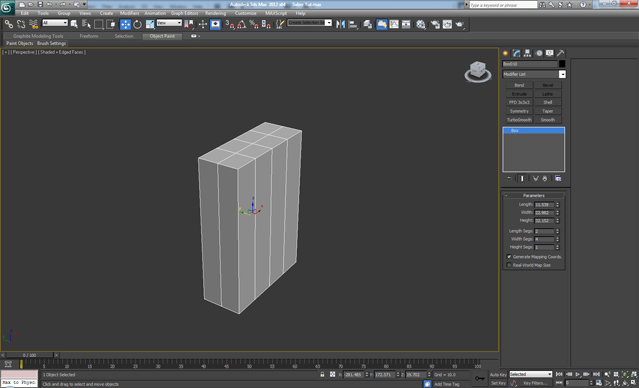Open the Modifier List dropdown
This screenshot has height=388, width=639.
point(534,74)
